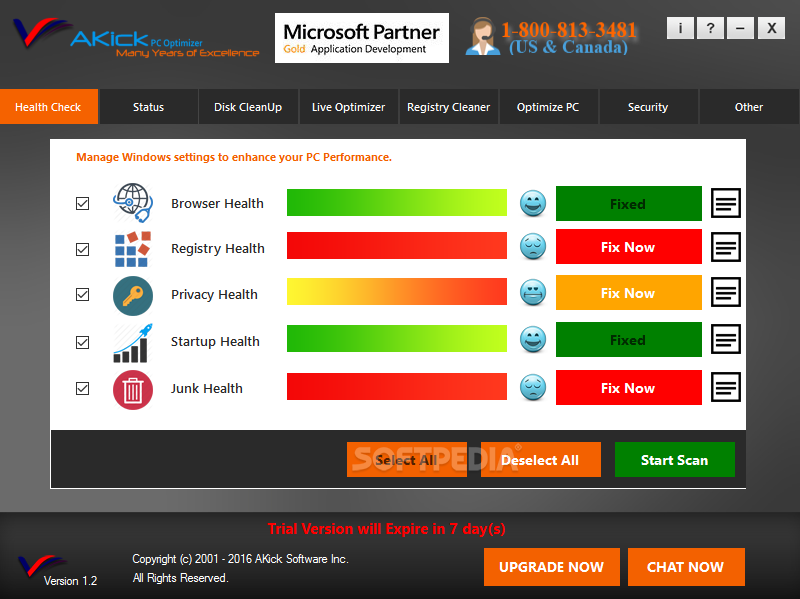800x599 pixels.
Task: Click the UPGRADE NOW button
Action: pos(552,567)
